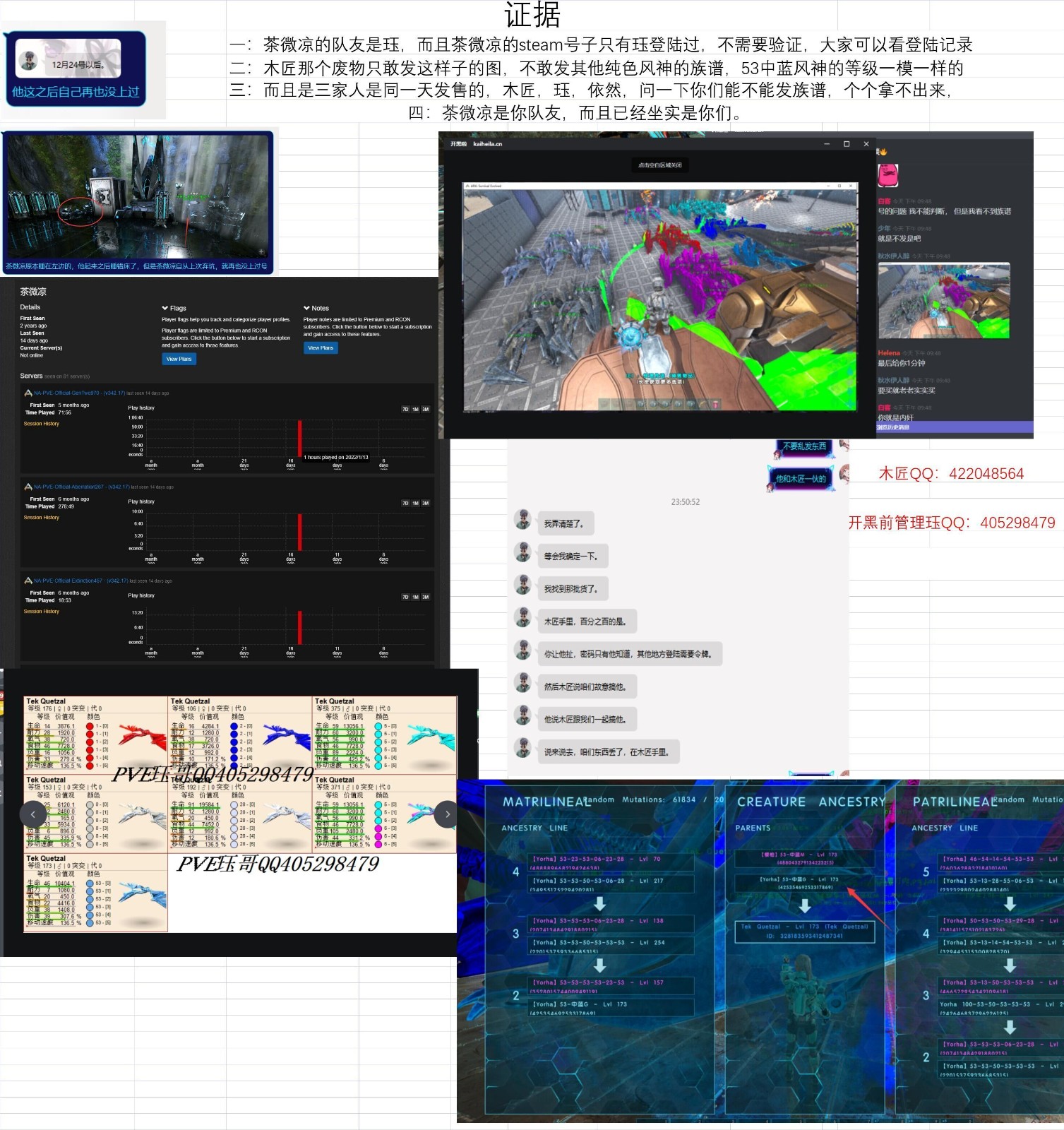
Task: Select Tek Quetzal Lvl 173 creature box
Action: [x=804, y=931]
